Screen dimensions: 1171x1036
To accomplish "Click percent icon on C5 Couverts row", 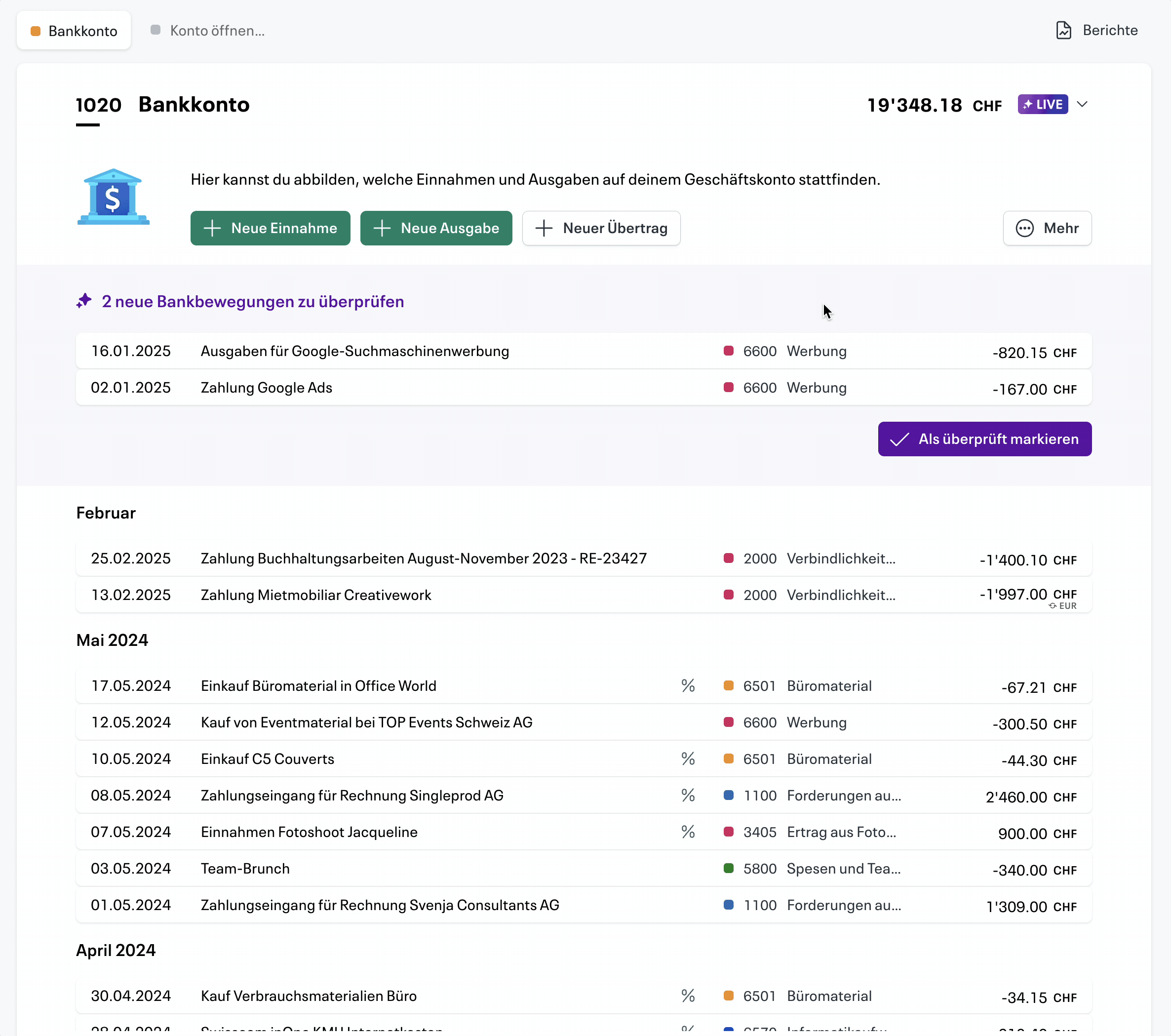I will click(x=688, y=758).
